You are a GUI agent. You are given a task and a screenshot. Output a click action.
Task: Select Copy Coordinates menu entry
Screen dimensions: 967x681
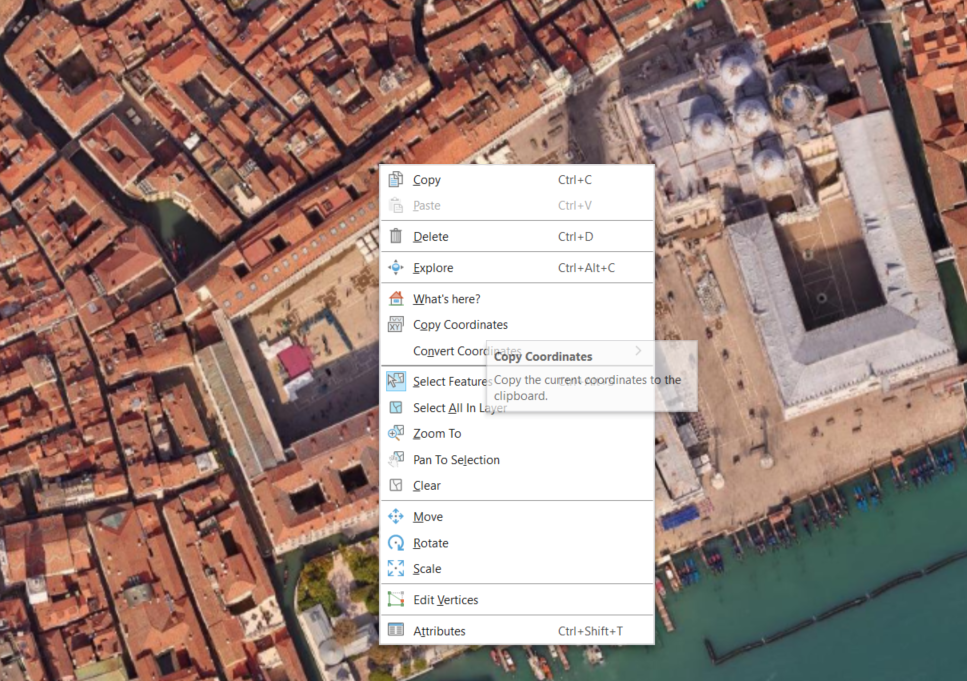pos(517,324)
